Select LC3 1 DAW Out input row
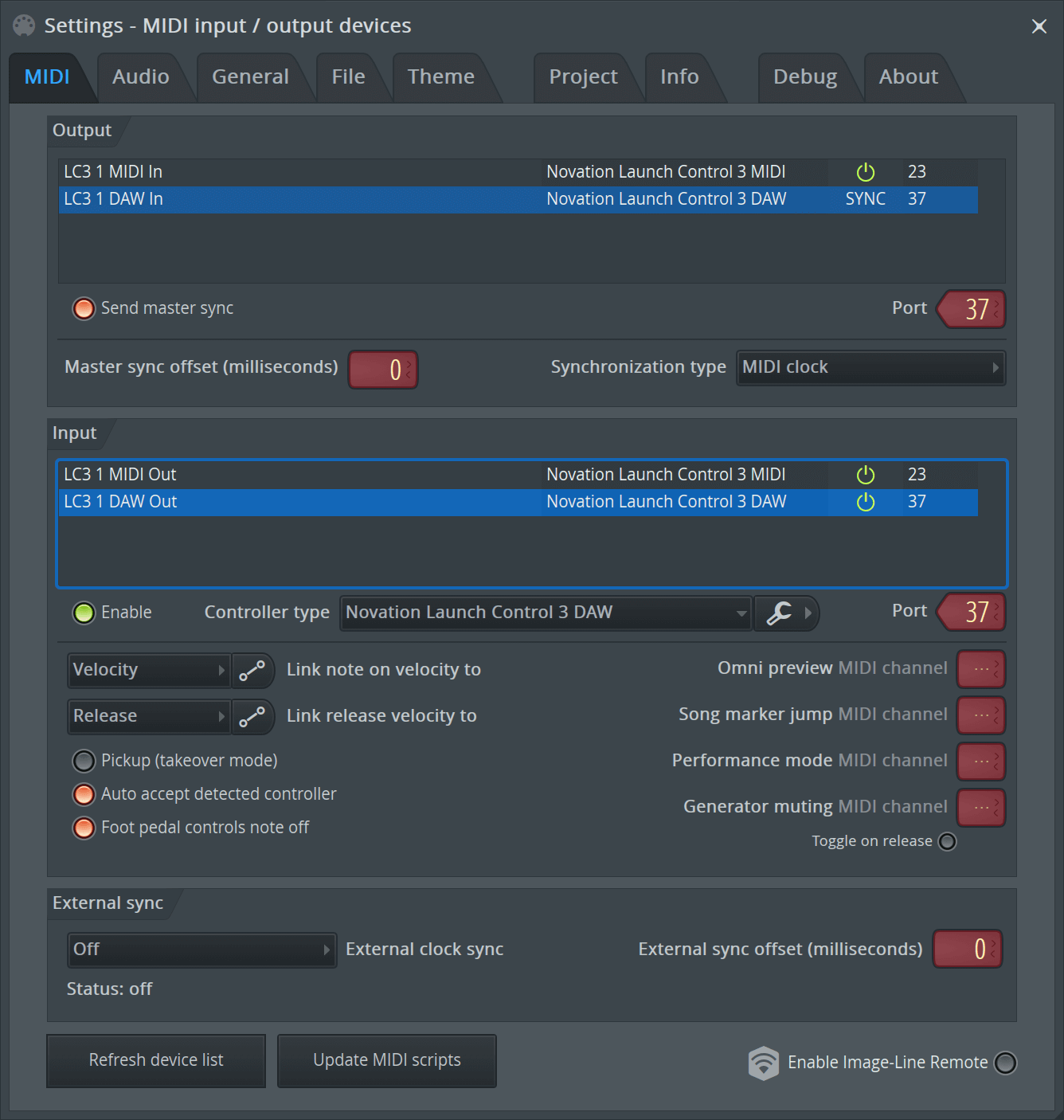The image size is (1064, 1120). click(518, 502)
